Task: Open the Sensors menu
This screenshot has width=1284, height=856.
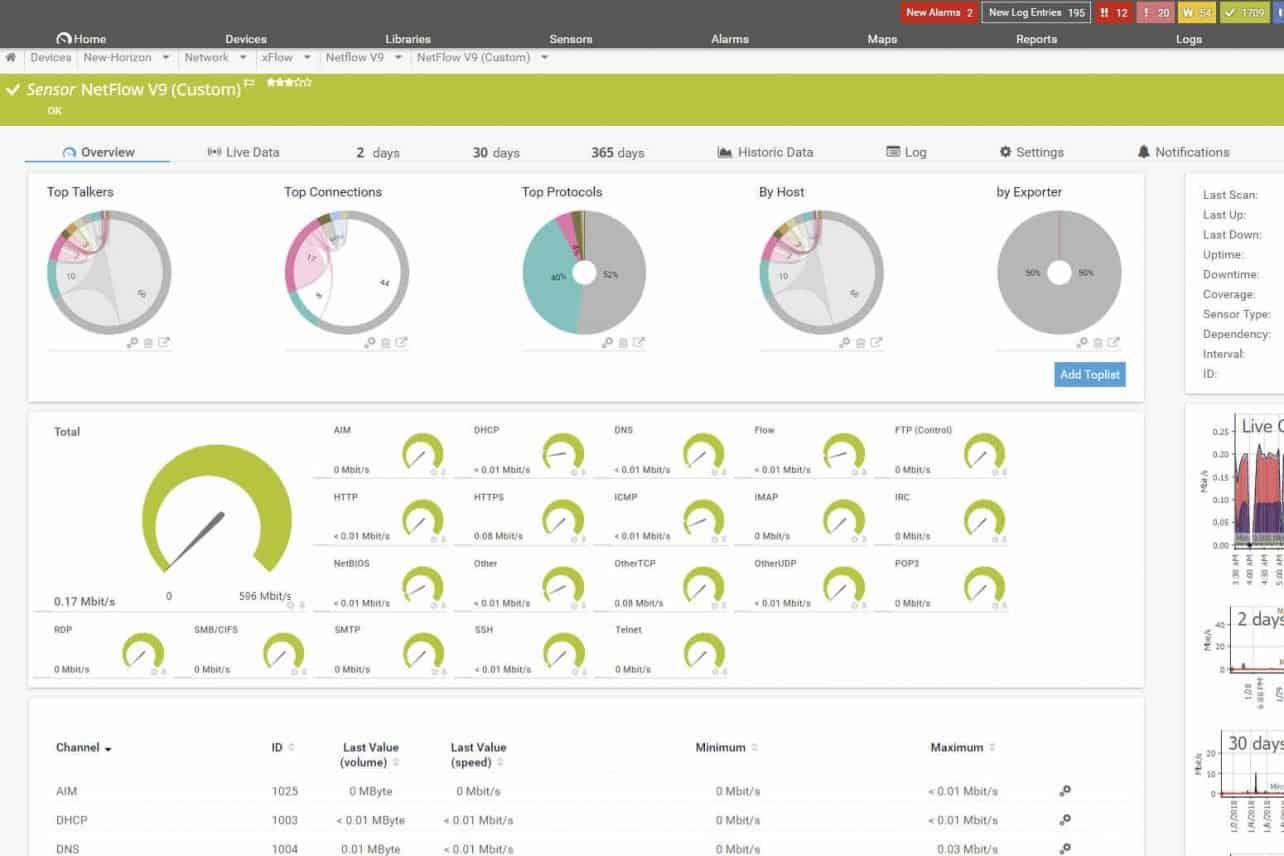Action: tap(570, 39)
